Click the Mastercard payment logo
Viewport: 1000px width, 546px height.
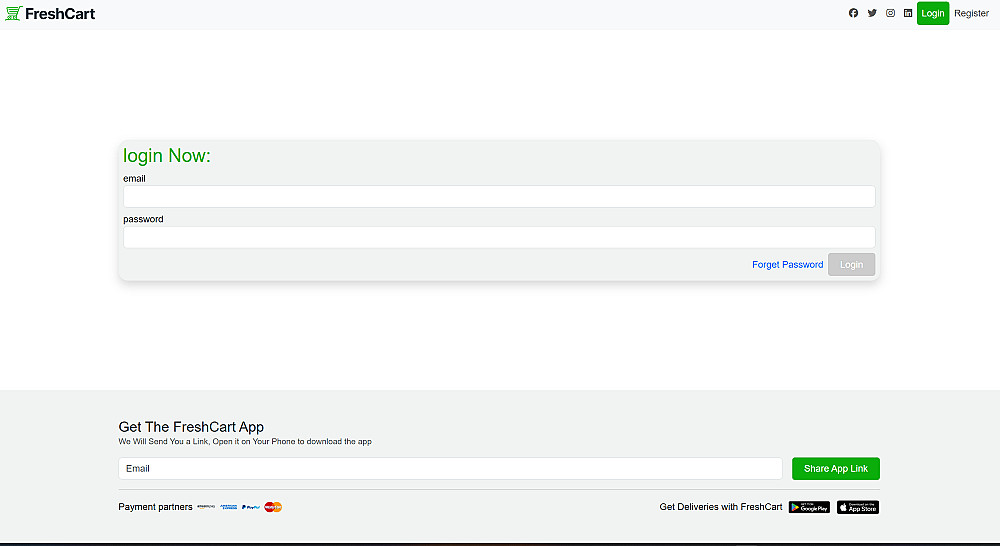click(273, 507)
